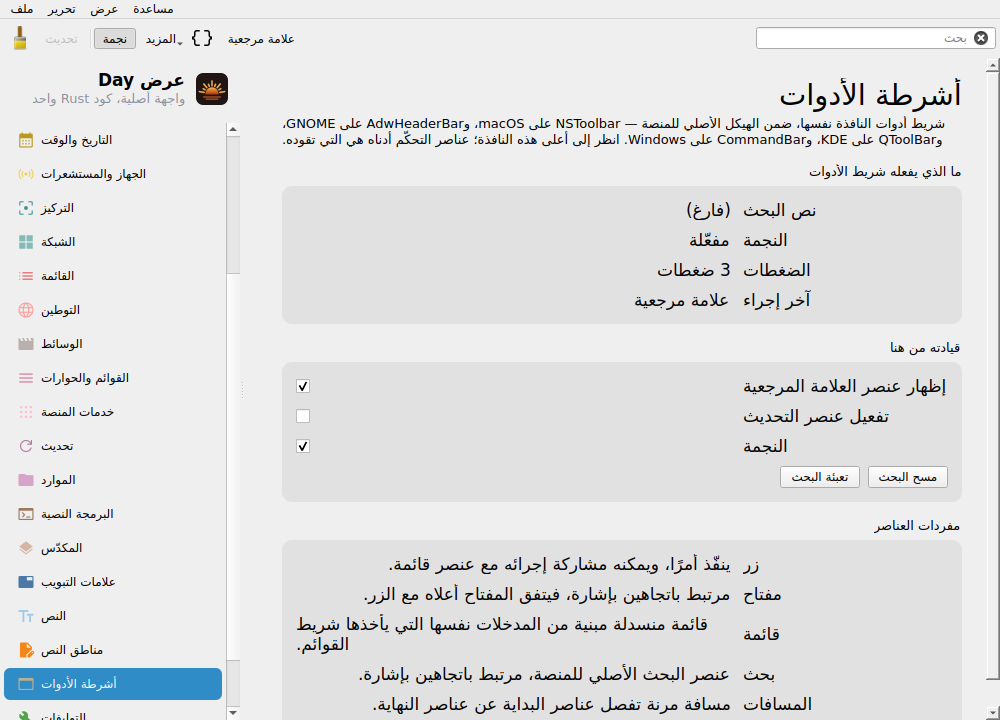Click sidebar scrollbar up arrow
The height and width of the screenshot is (720, 1000).
[x=233, y=129]
